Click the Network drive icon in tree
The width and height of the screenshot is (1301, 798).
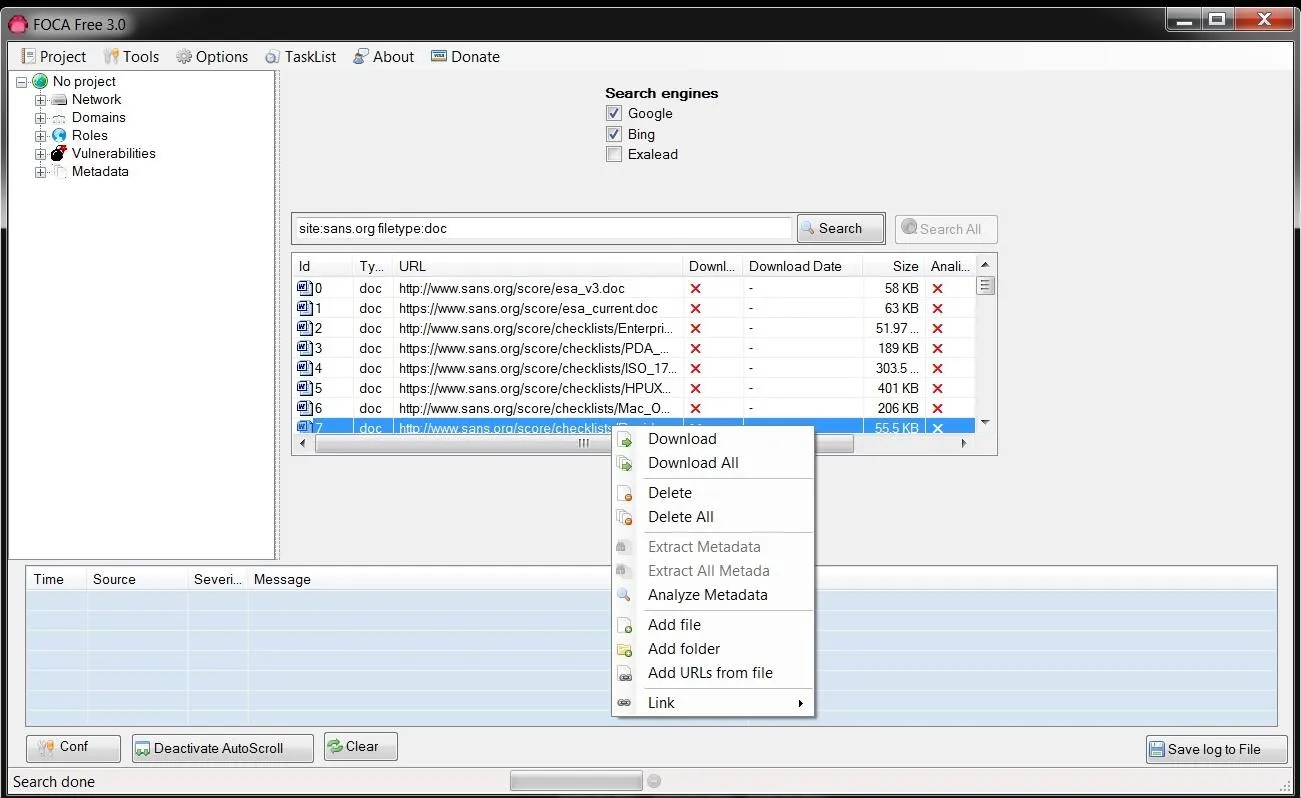coord(59,100)
